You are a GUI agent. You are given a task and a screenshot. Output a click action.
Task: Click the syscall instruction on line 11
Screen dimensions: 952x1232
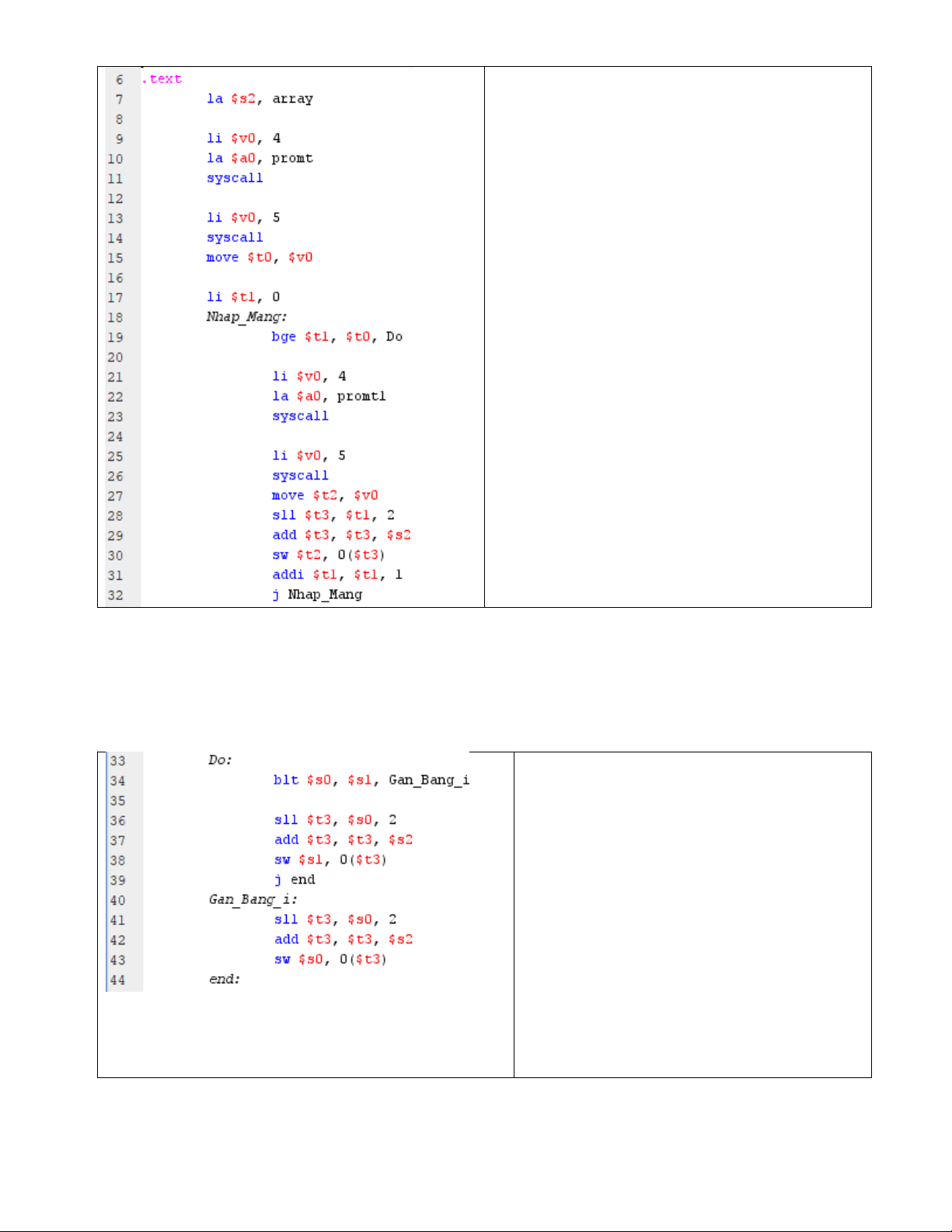[235, 178]
